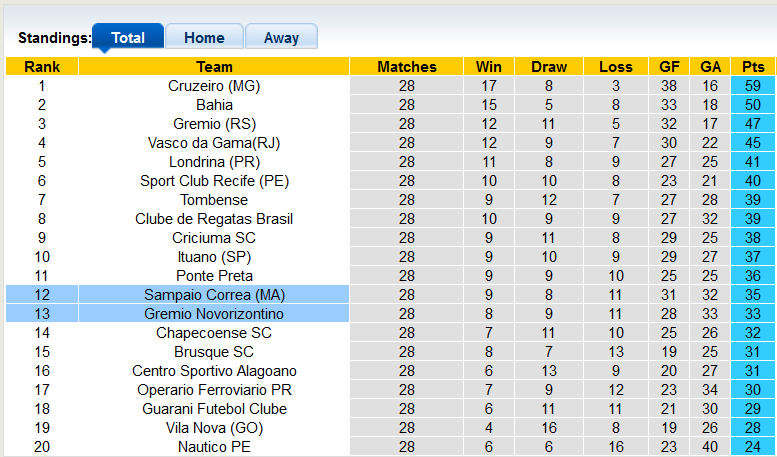
Task: Open the Chapecoense SC team link
Action: tap(214, 333)
